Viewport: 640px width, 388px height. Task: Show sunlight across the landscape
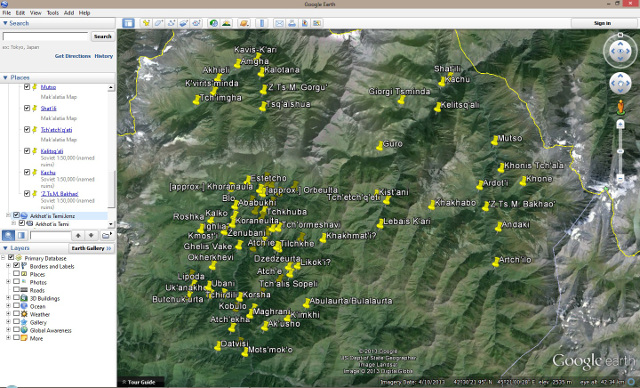pyautogui.click(x=226, y=23)
